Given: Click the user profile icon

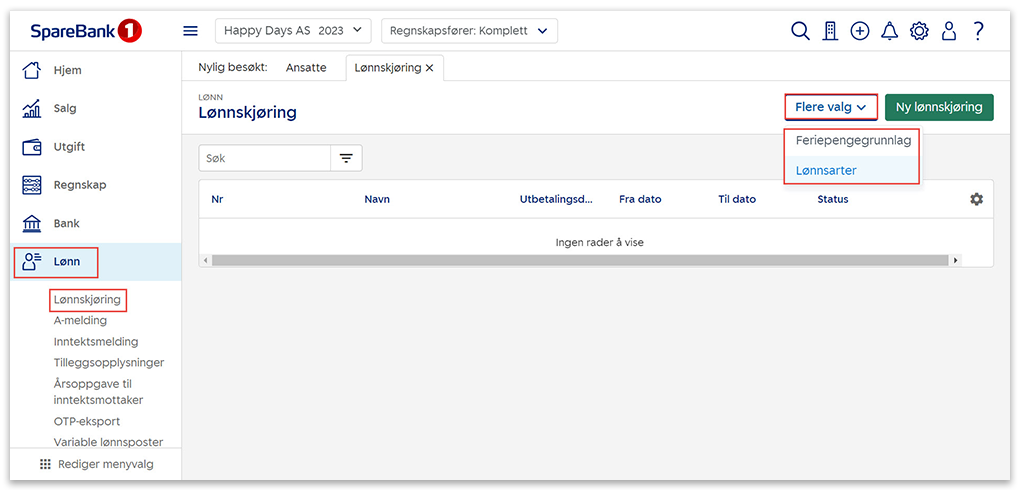Looking at the screenshot, I should pos(949,31).
